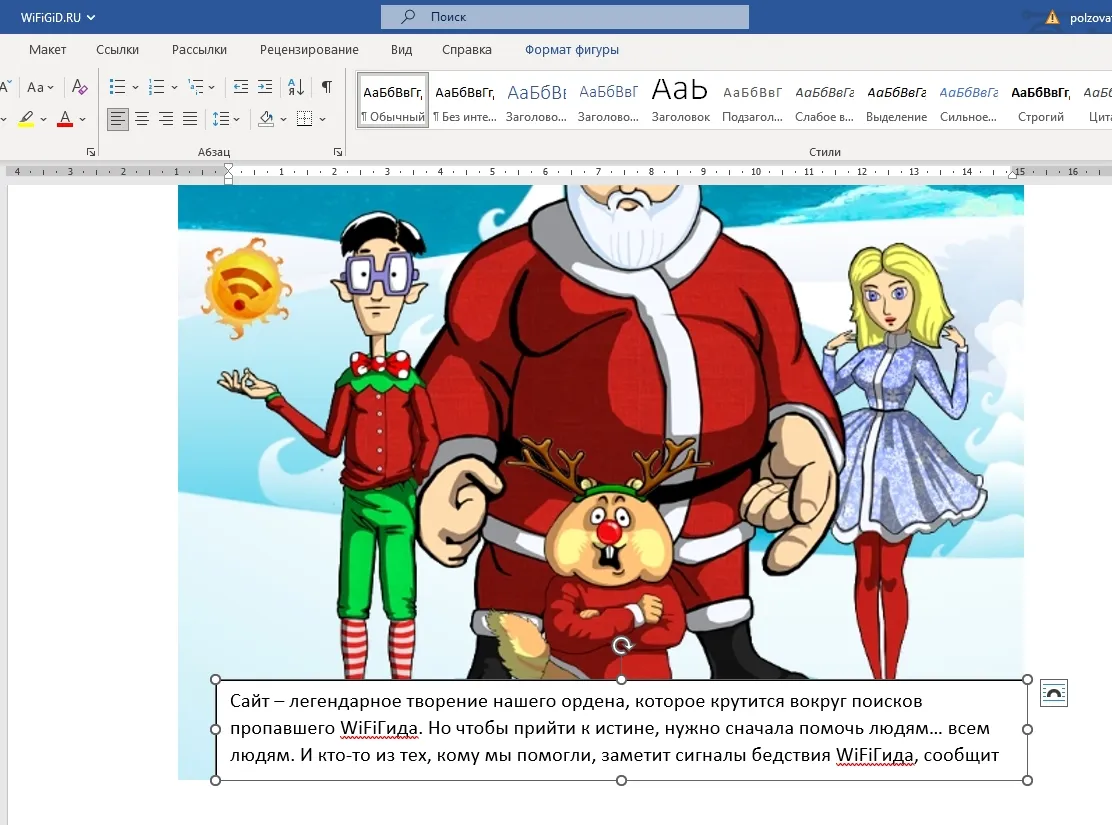The height and width of the screenshot is (825, 1112).
Task: Toggle justified text alignment
Action: click(190, 118)
